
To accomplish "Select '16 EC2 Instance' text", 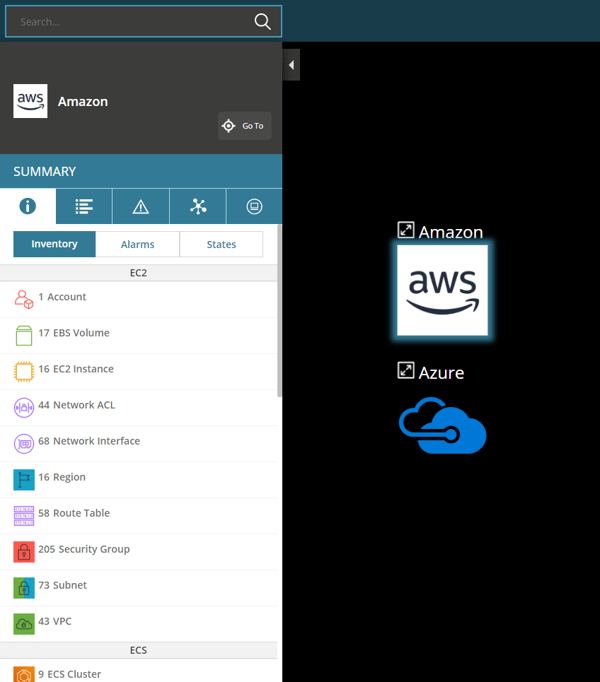I will click(x=76, y=369).
